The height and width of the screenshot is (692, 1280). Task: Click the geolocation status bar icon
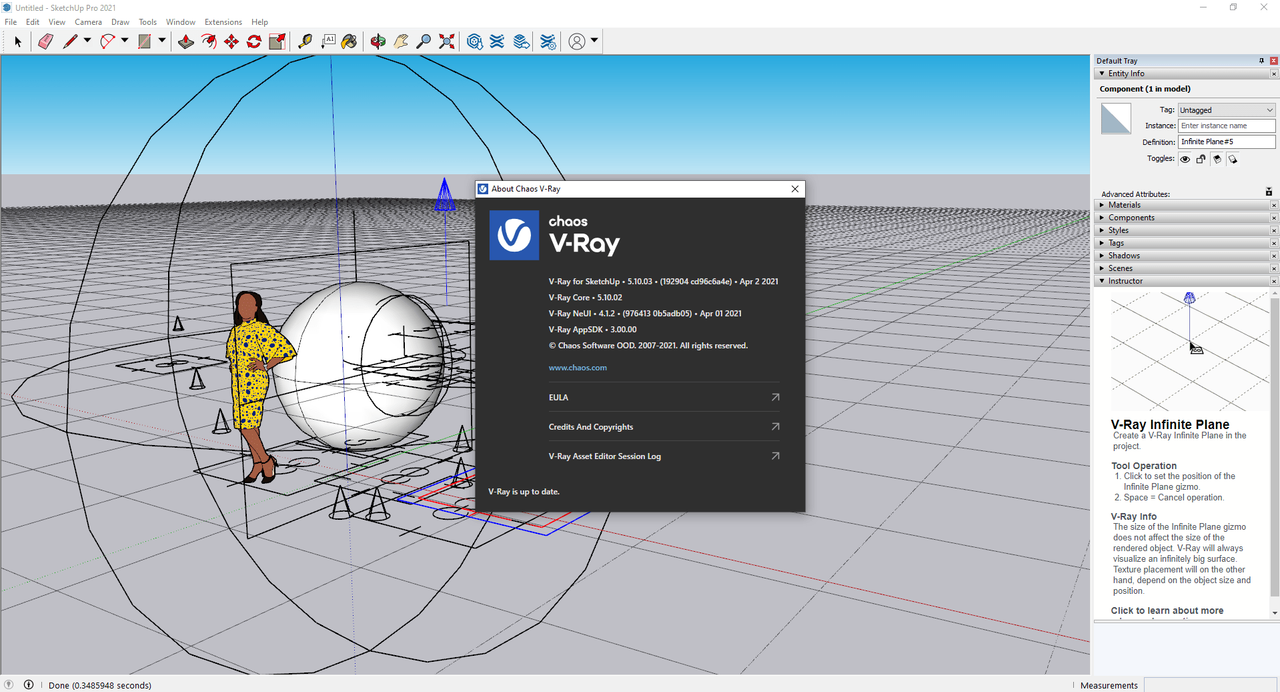click(10, 685)
